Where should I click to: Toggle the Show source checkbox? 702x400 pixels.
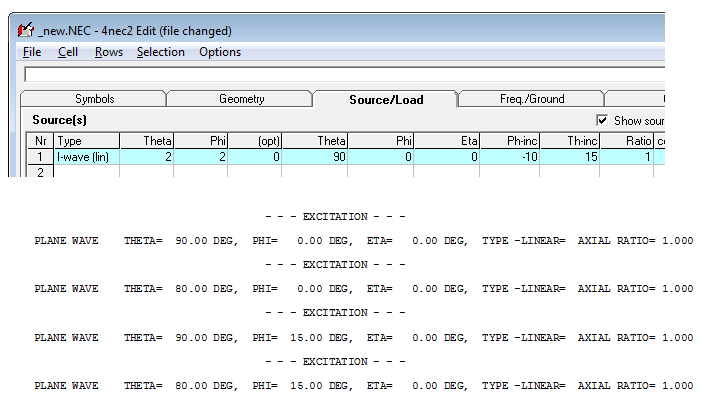[x=602, y=120]
